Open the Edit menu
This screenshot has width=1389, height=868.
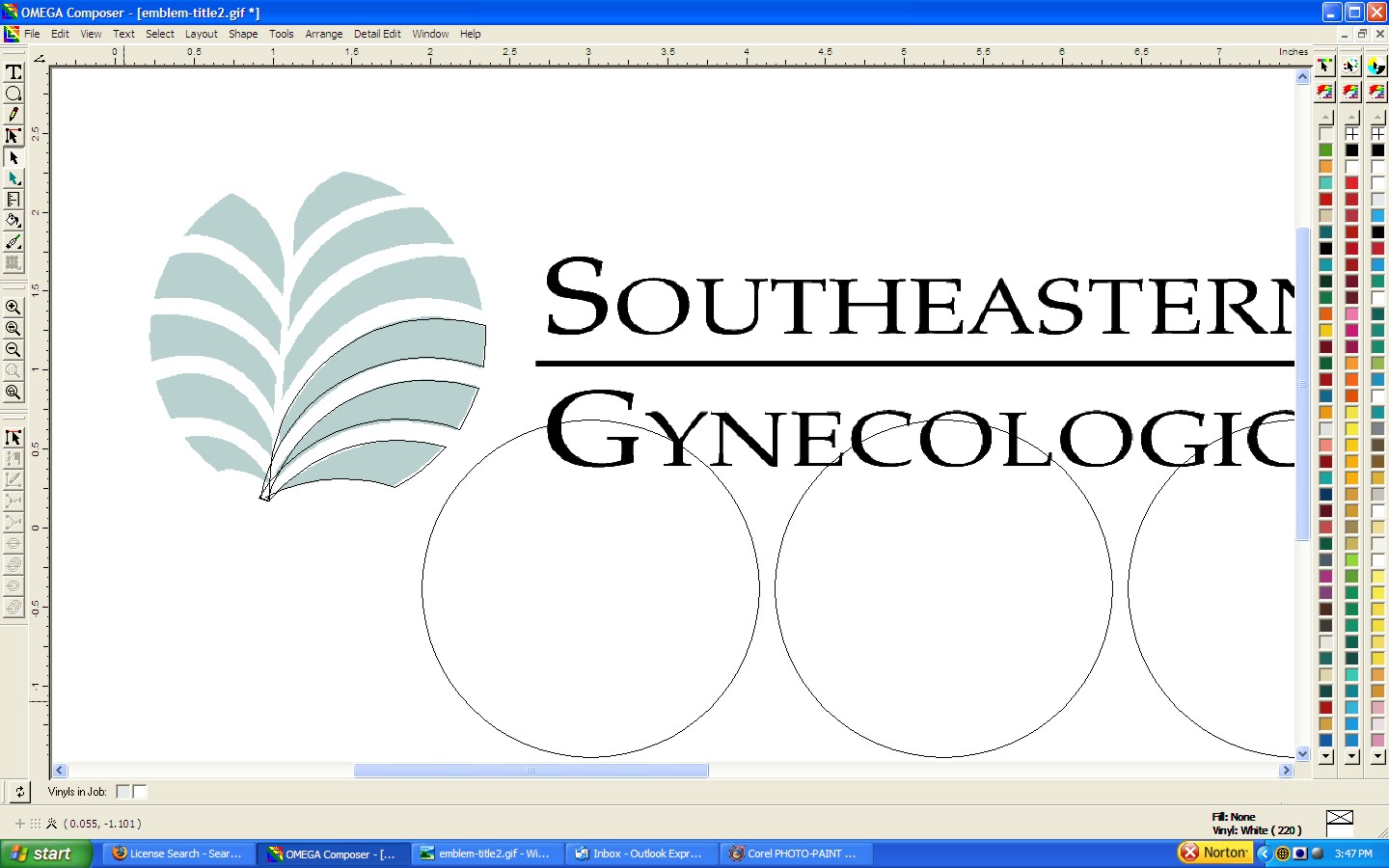(60, 34)
